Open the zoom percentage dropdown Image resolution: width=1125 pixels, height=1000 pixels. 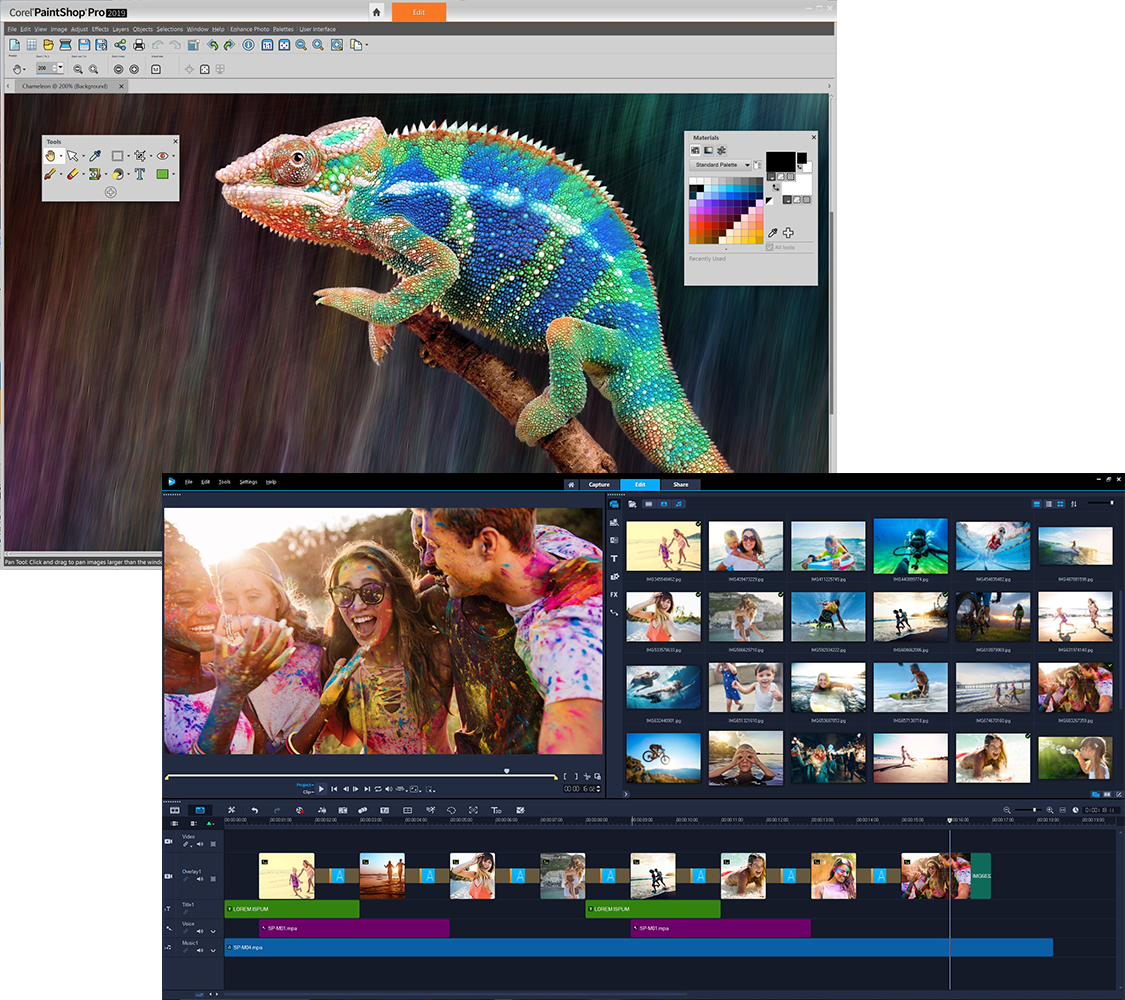click(60, 68)
